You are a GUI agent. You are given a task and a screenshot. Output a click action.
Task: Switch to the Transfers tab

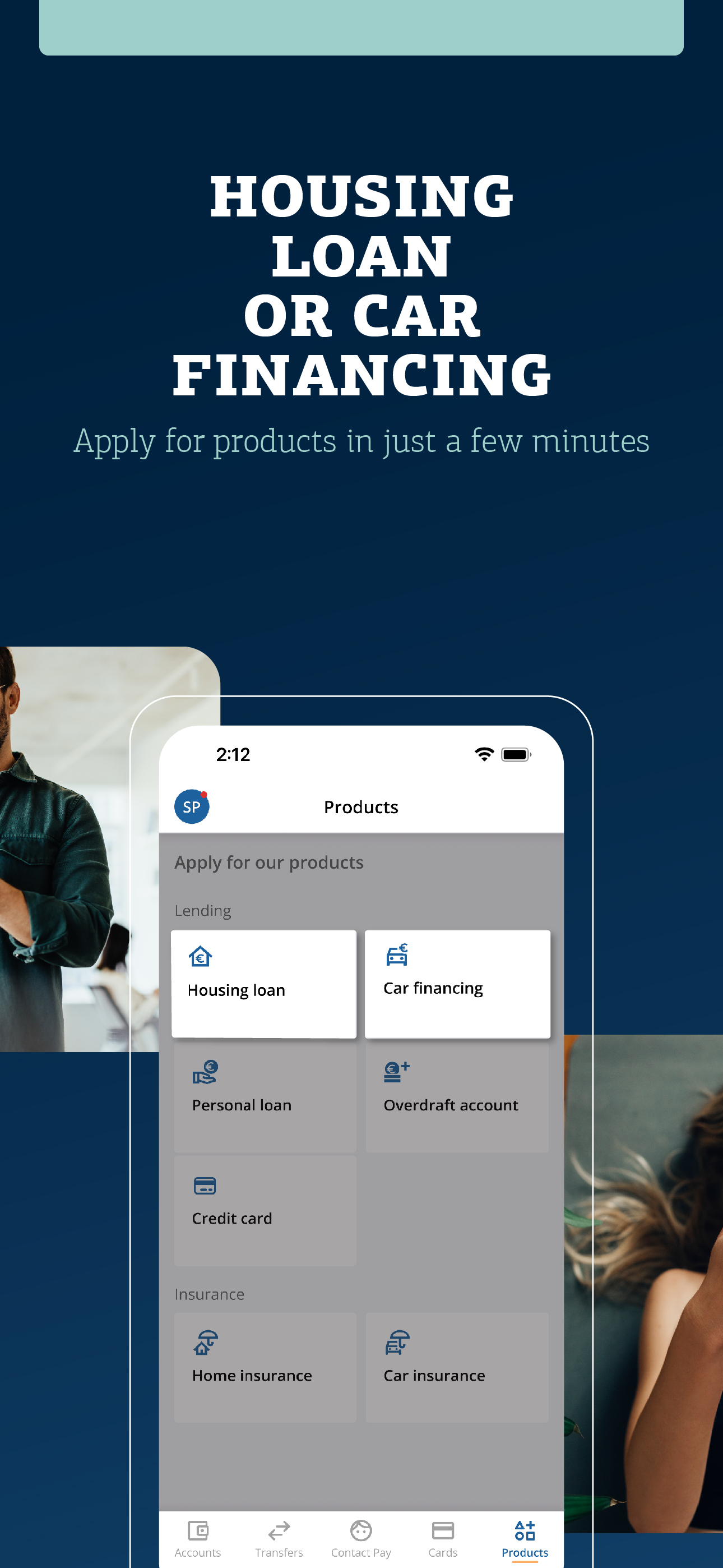click(x=279, y=1538)
